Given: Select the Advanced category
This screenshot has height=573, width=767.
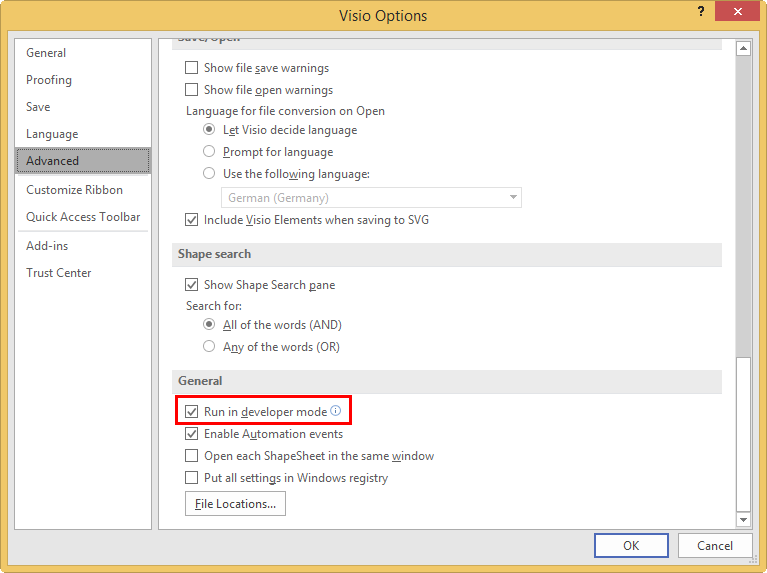Looking at the screenshot, I should 83,160.
